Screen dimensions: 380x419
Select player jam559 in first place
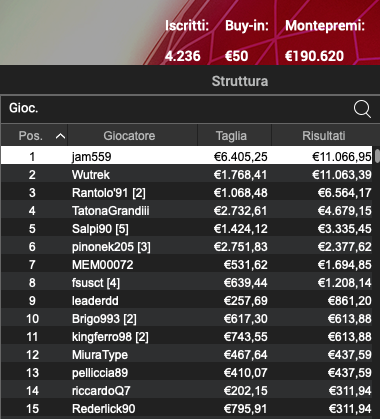(187, 156)
